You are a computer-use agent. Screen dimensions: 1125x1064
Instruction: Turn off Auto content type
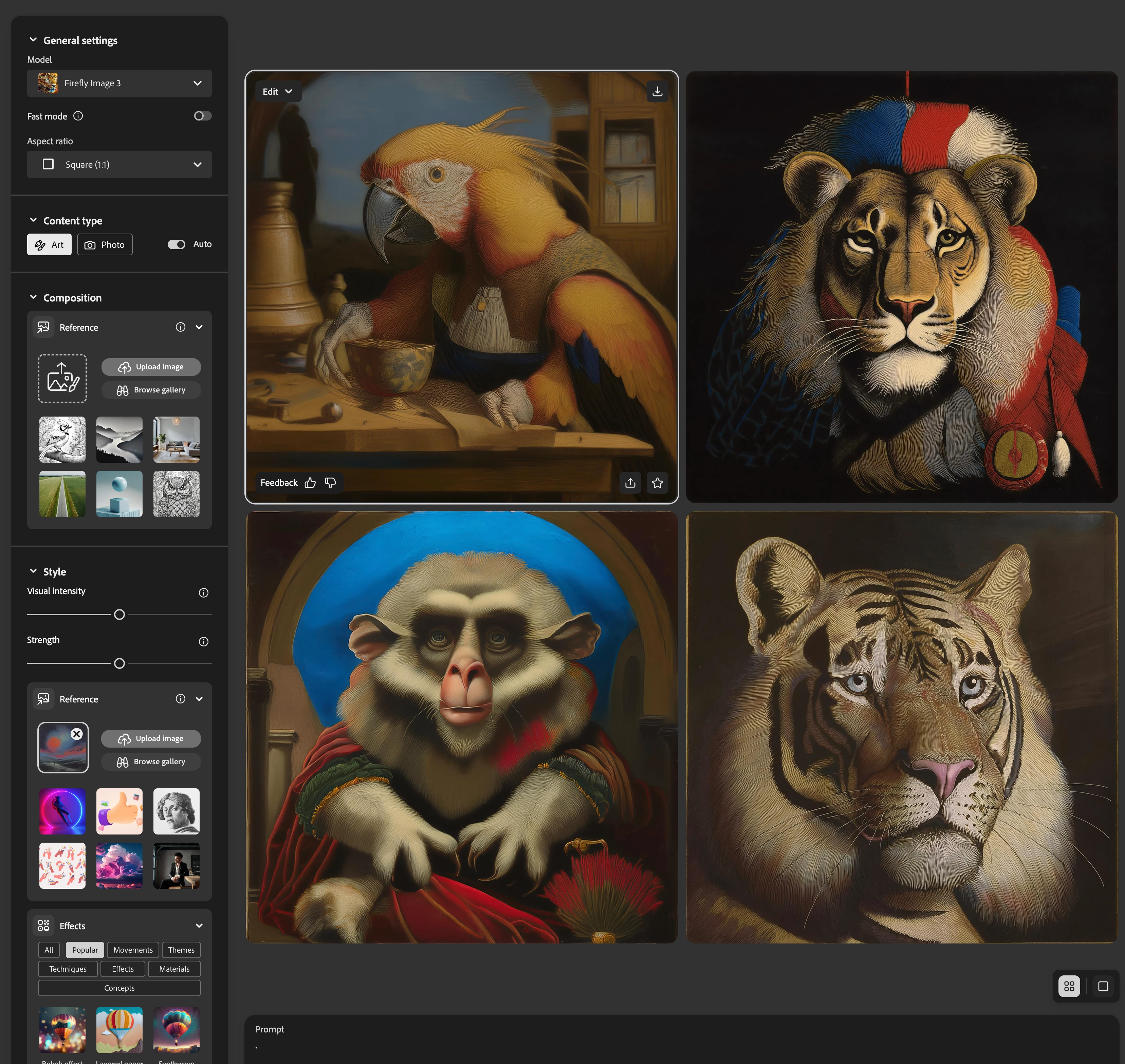pyautogui.click(x=176, y=244)
